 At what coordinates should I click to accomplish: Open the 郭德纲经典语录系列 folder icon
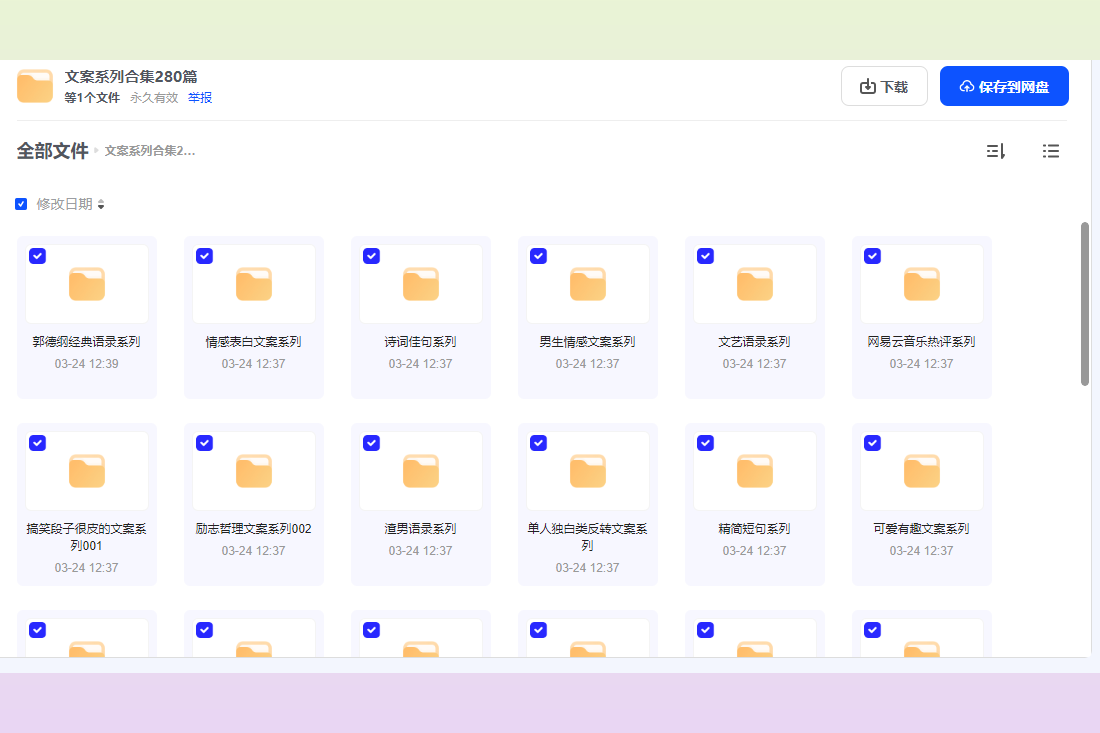[x=87, y=284]
